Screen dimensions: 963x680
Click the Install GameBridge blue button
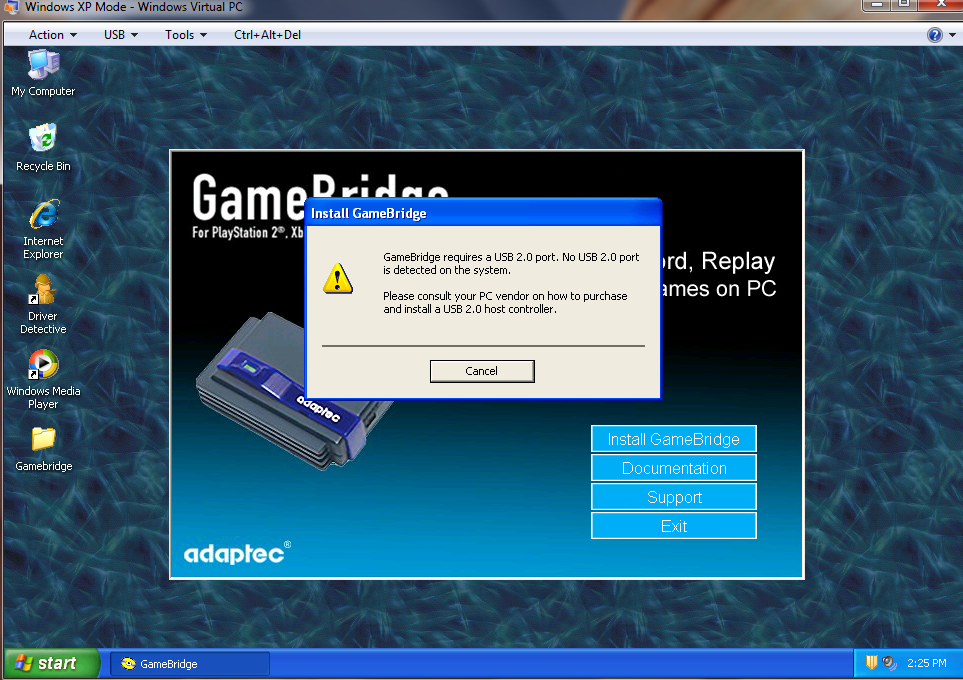[674, 439]
